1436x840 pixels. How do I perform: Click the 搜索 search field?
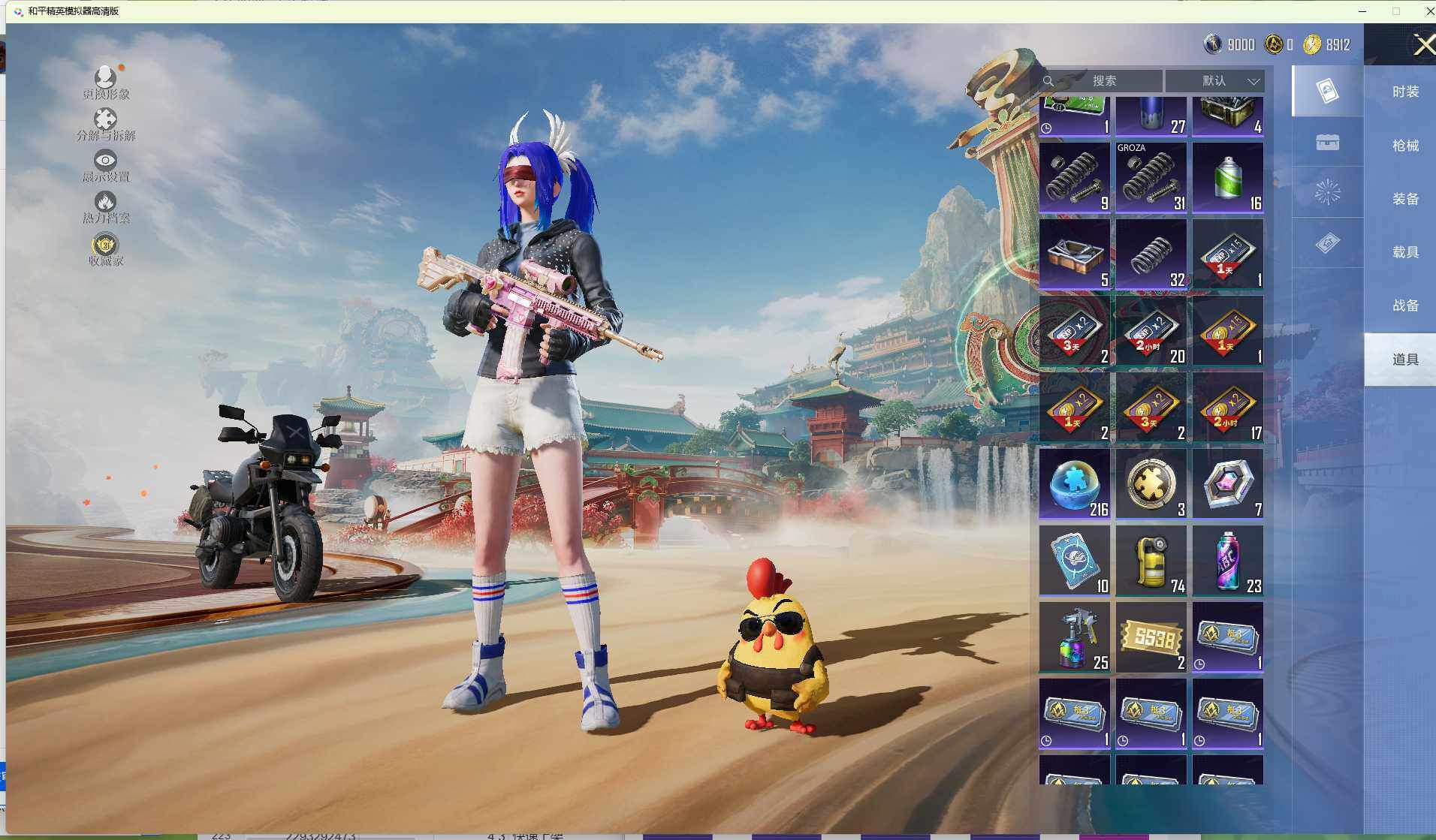tap(1101, 81)
